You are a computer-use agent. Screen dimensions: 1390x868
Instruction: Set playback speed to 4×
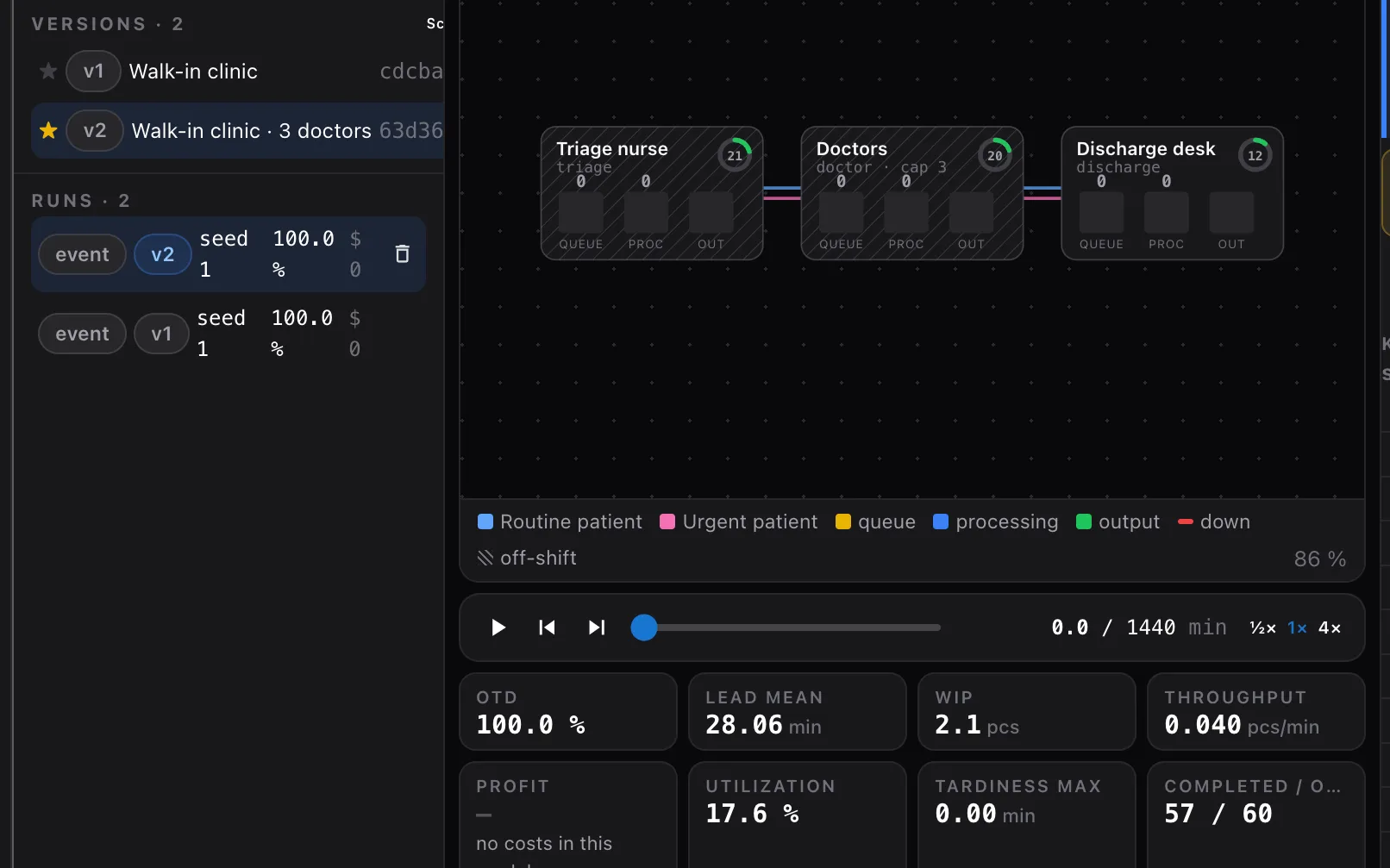[1330, 628]
